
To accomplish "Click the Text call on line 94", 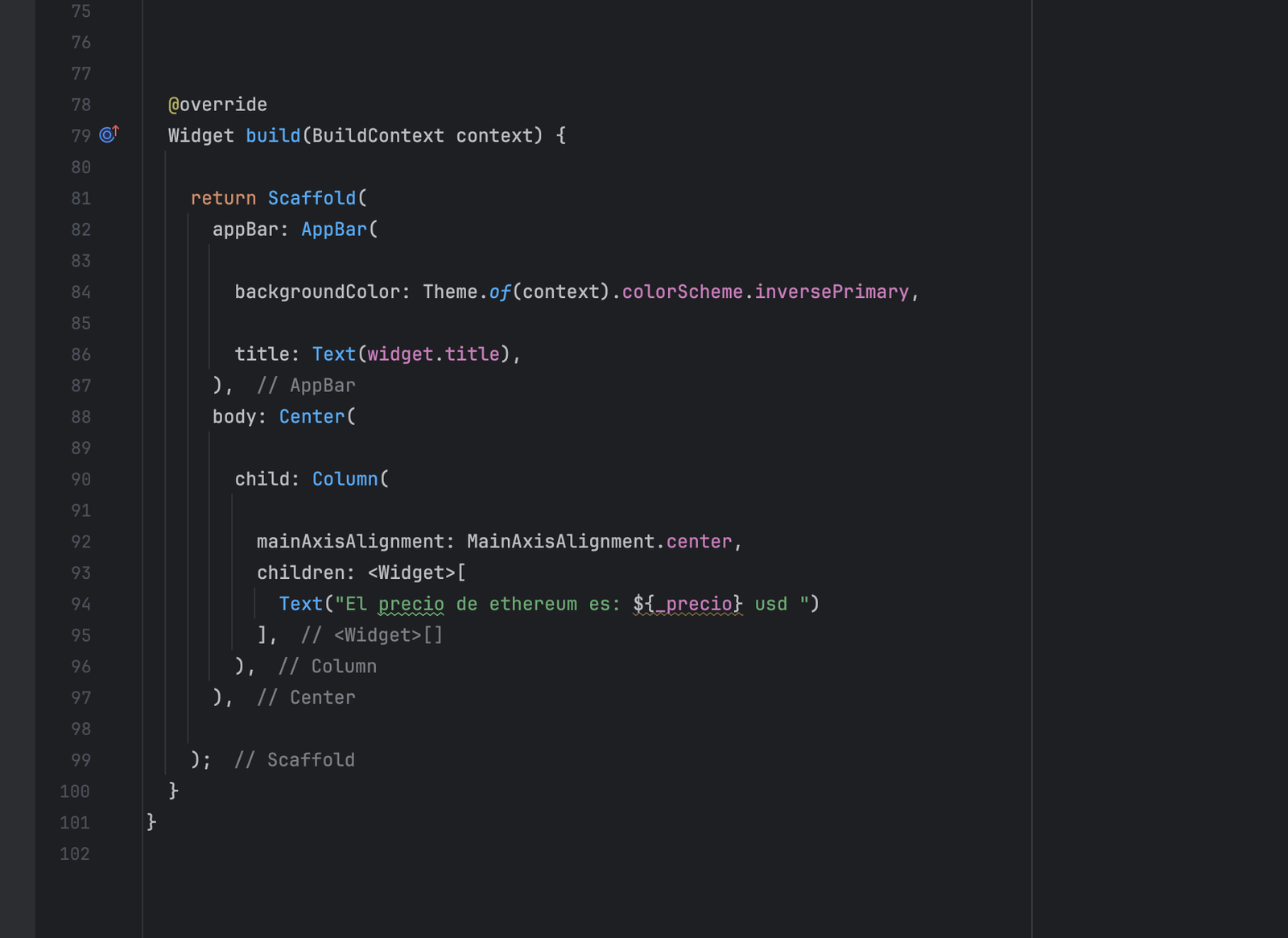I will (301, 604).
